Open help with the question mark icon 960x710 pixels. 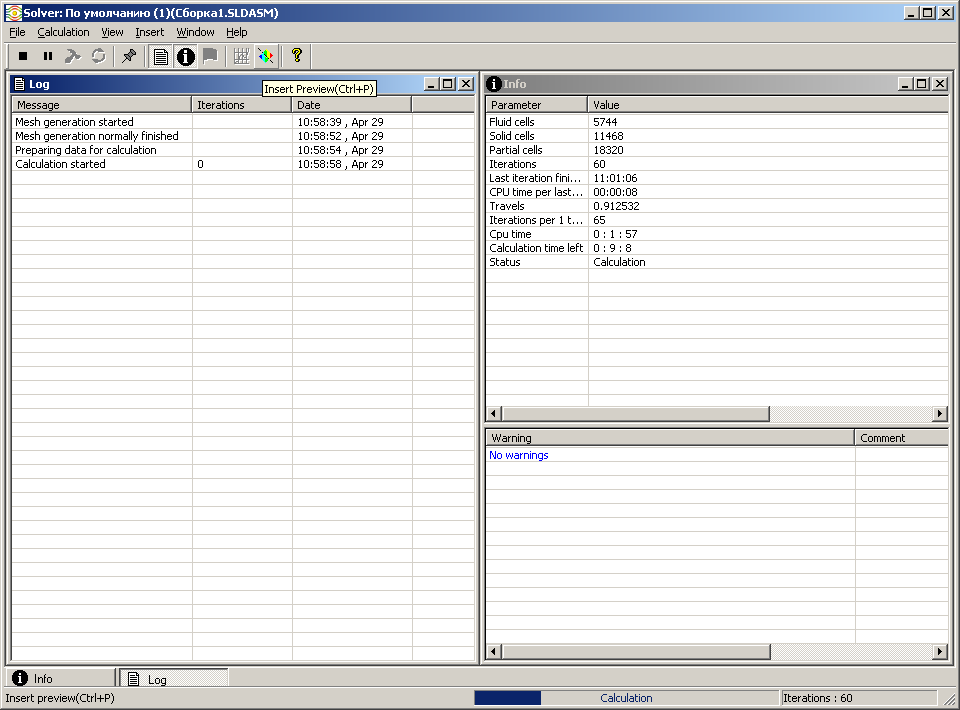297,56
